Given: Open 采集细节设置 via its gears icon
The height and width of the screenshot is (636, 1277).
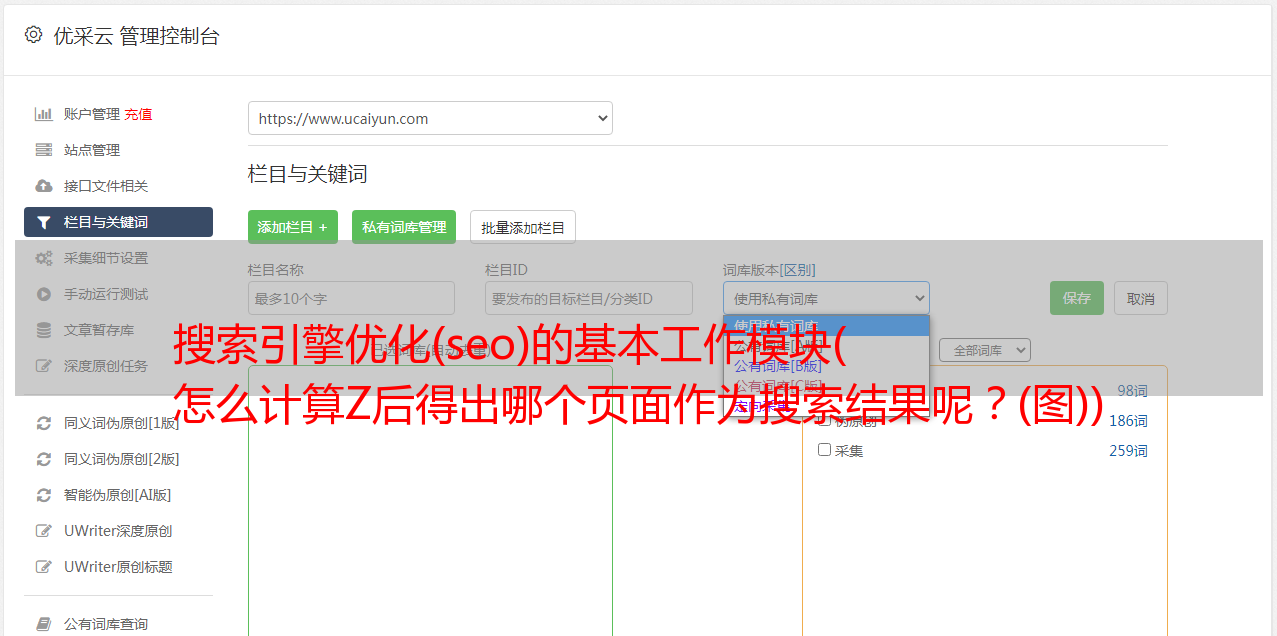Looking at the screenshot, I should (x=44, y=258).
